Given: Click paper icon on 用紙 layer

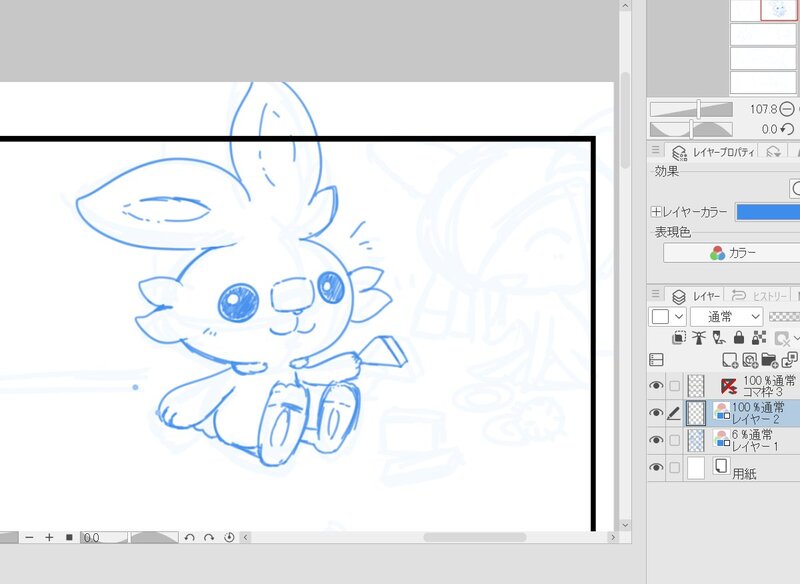Looking at the screenshot, I should point(721,466).
